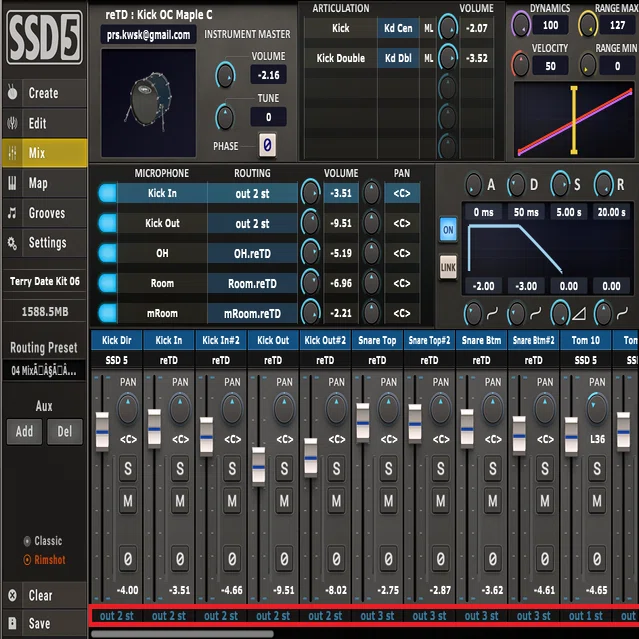Open the OH.reTD routing dropdown
The height and width of the screenshot is (639, 639).
pos(252,253)
